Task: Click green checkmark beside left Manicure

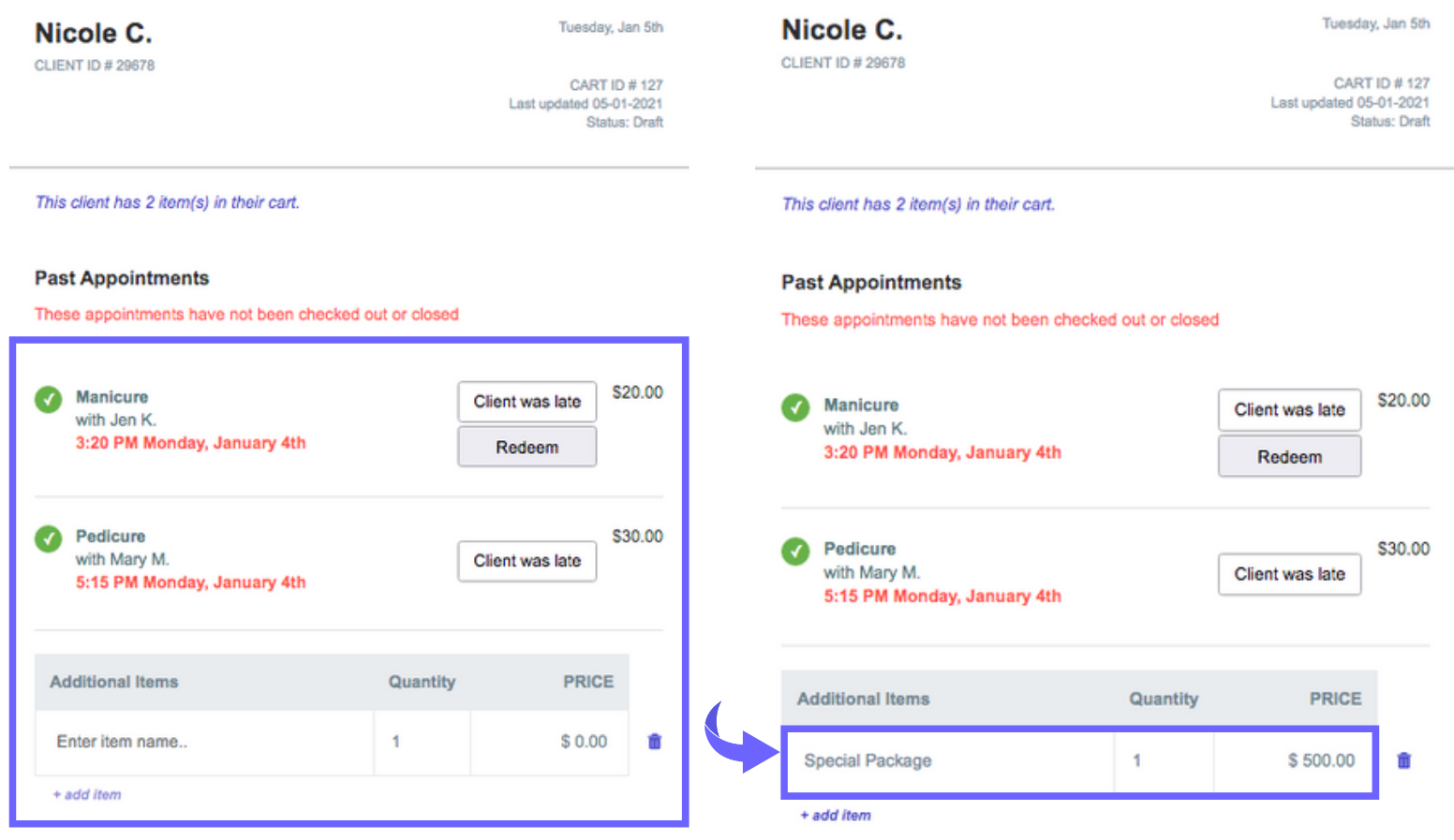Action: [49, 400]
